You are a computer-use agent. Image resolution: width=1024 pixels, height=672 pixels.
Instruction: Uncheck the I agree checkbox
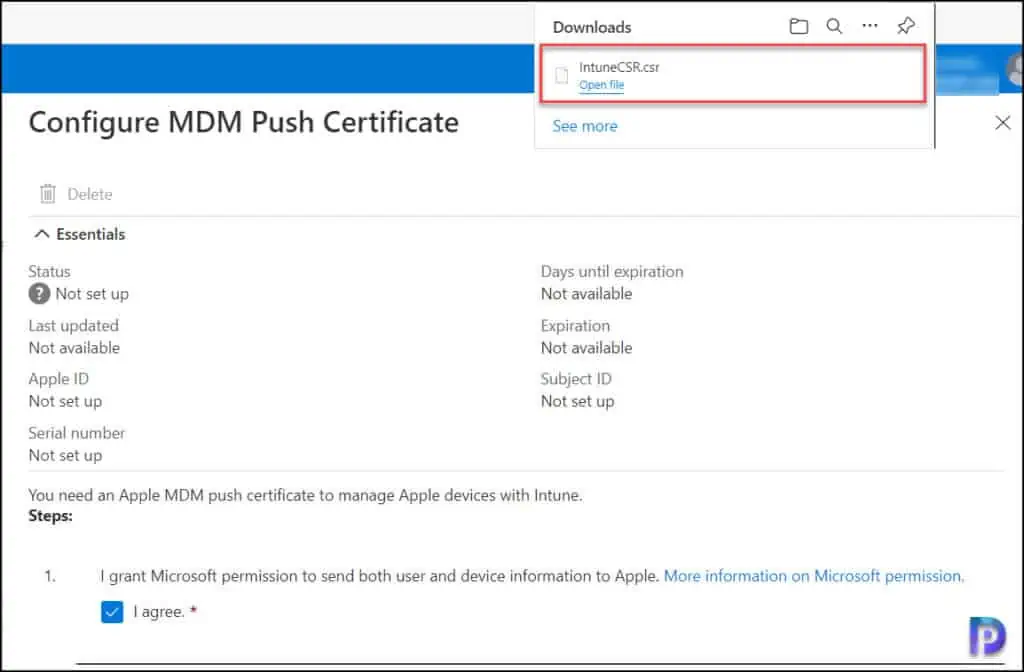point(112,612)
